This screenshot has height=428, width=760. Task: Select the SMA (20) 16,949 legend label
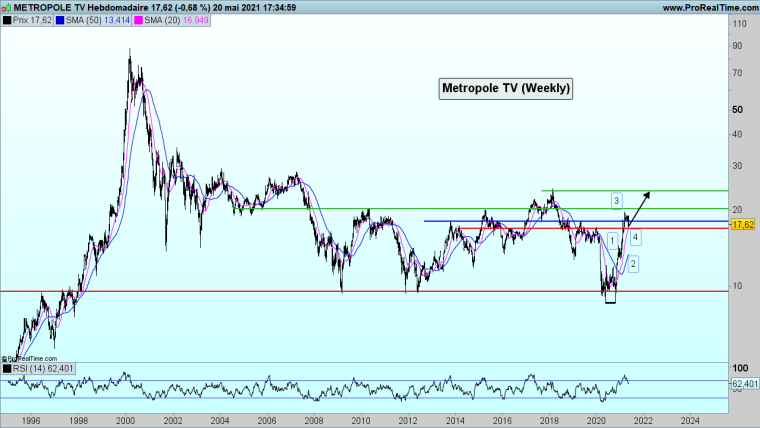pos(176,20)
